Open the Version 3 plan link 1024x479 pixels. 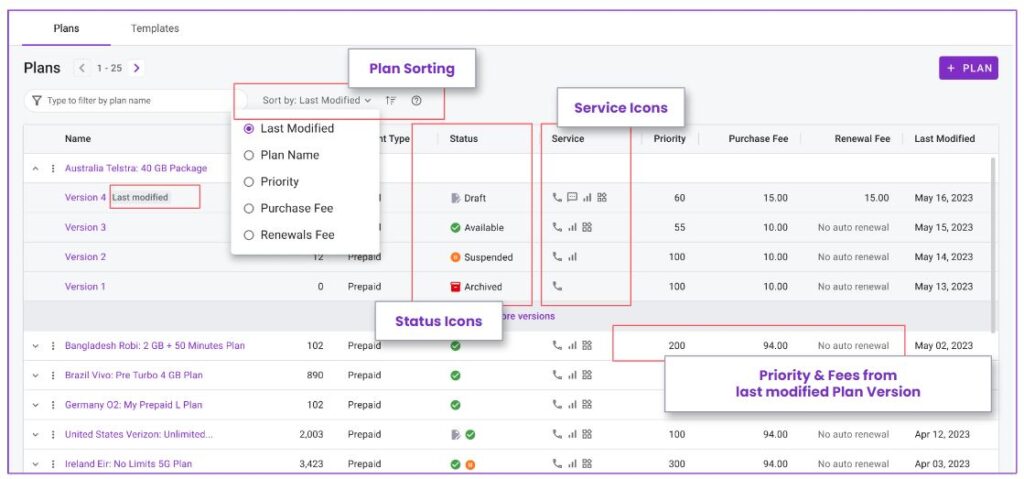click(x=86, y=227)
